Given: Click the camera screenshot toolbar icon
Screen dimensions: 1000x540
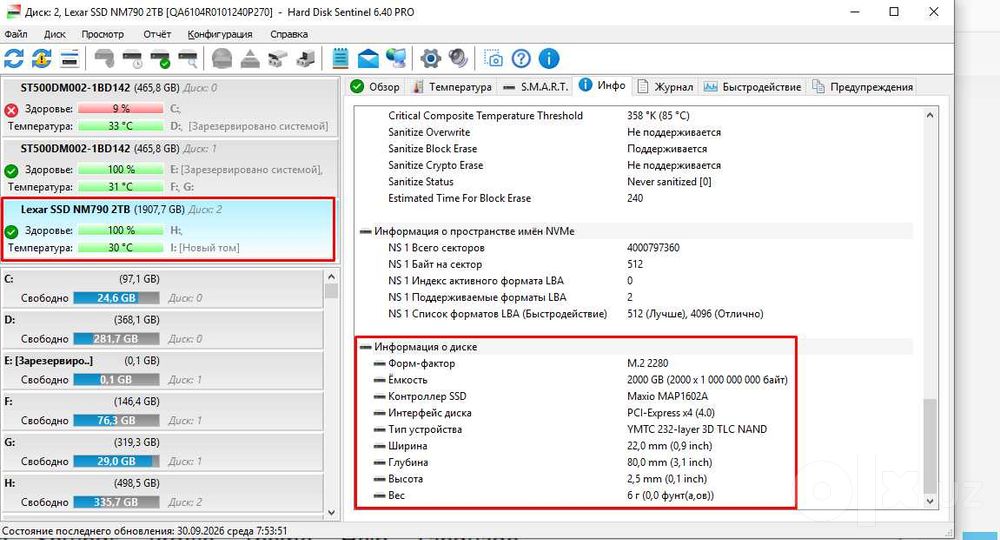Looking at the screenshot, I should [493, 59].
